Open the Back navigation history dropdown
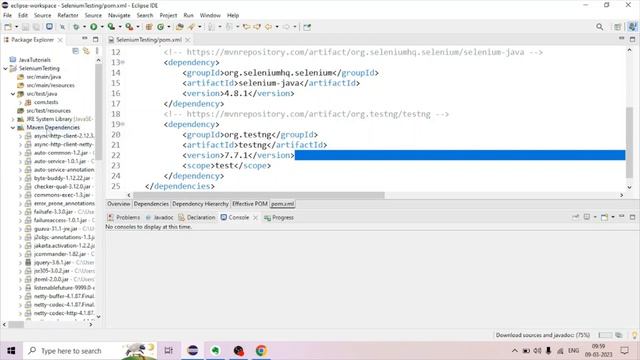 (277, 27)
